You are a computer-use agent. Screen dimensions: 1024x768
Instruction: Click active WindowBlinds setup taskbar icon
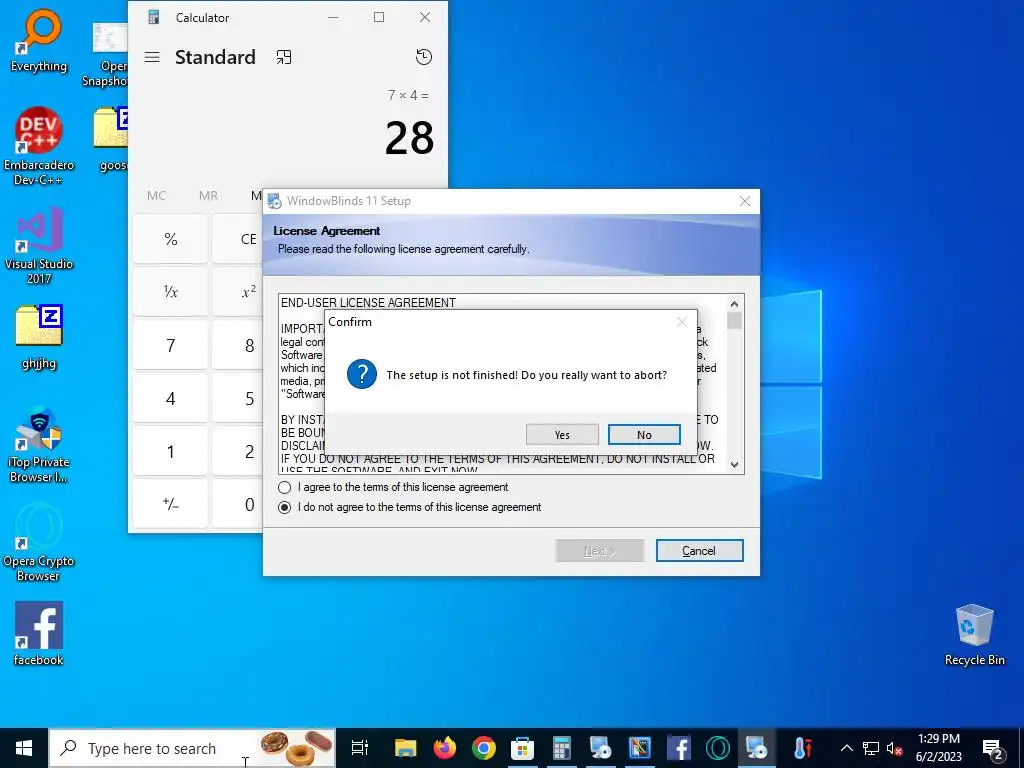click(x=757, y=748)
